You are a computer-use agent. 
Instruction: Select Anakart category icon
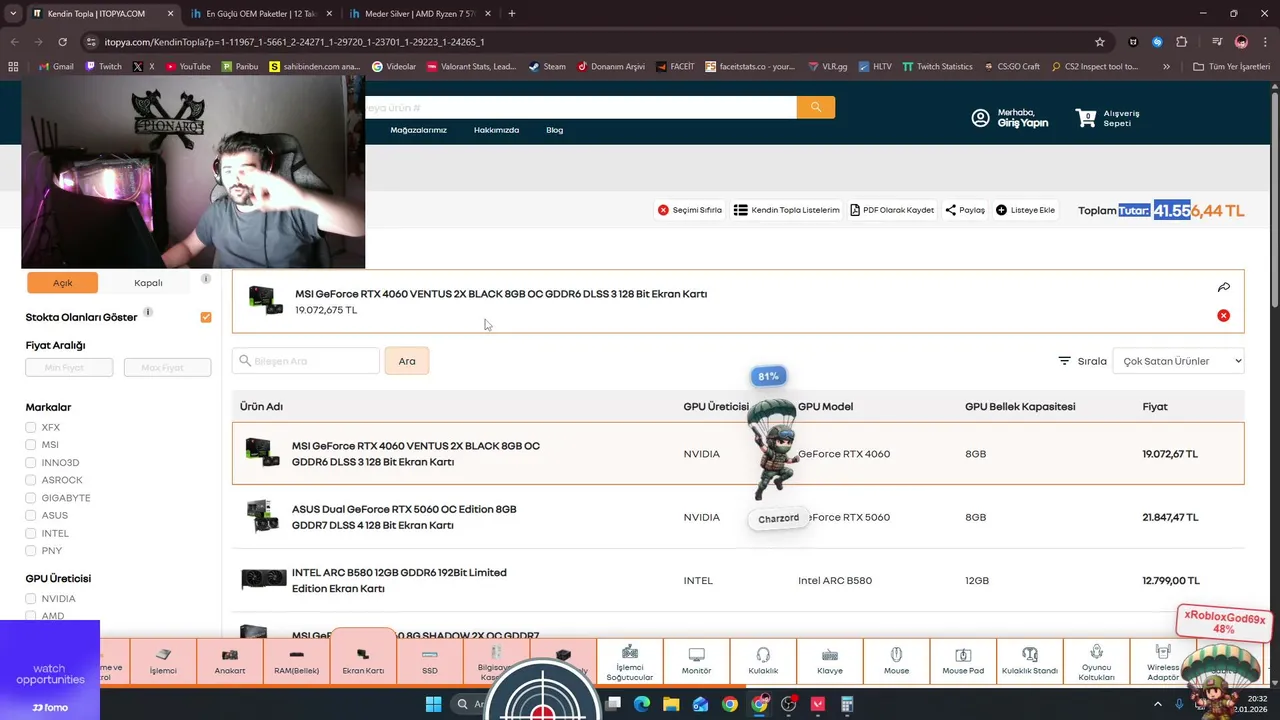230,662
